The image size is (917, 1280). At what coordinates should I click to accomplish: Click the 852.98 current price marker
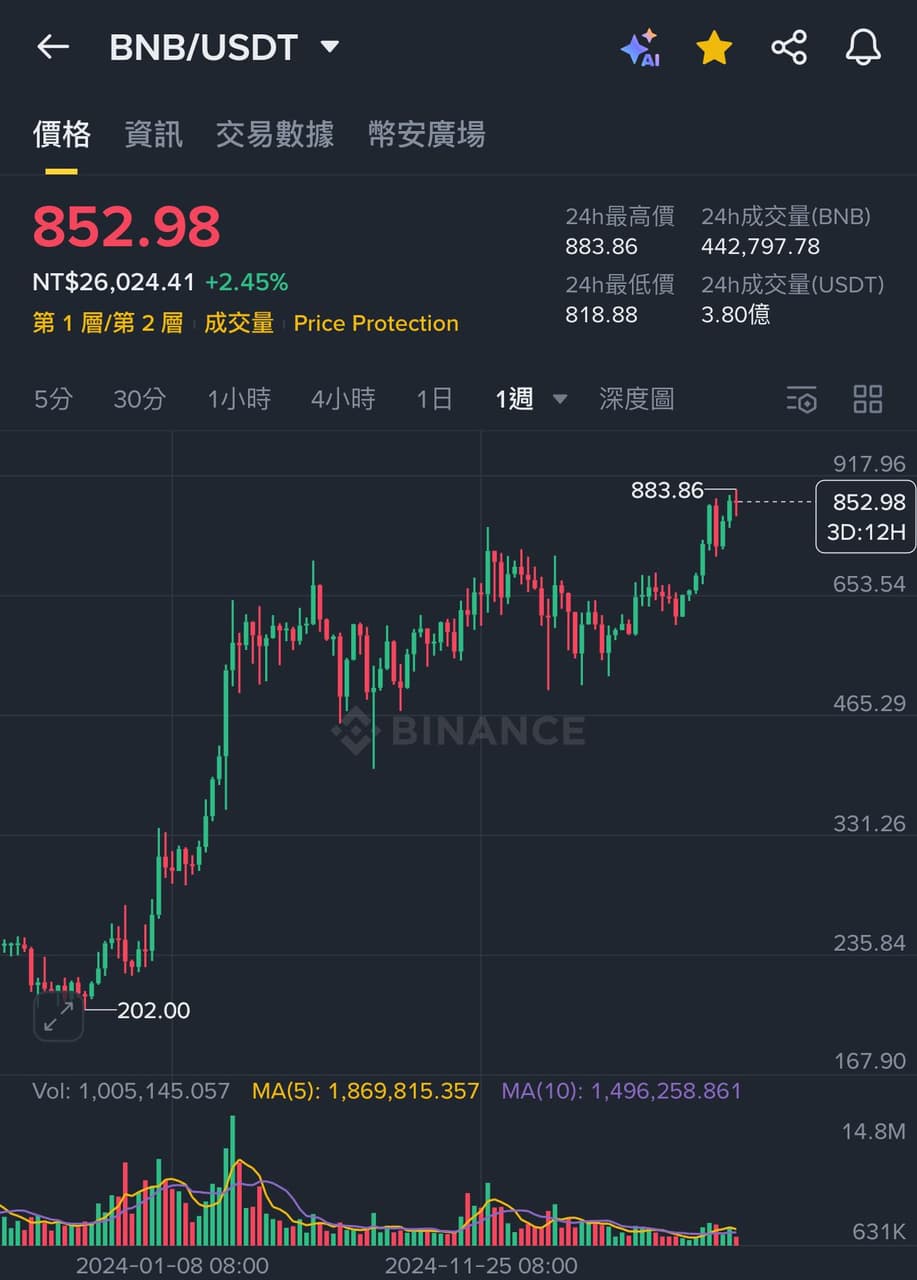tap(866, 516)
